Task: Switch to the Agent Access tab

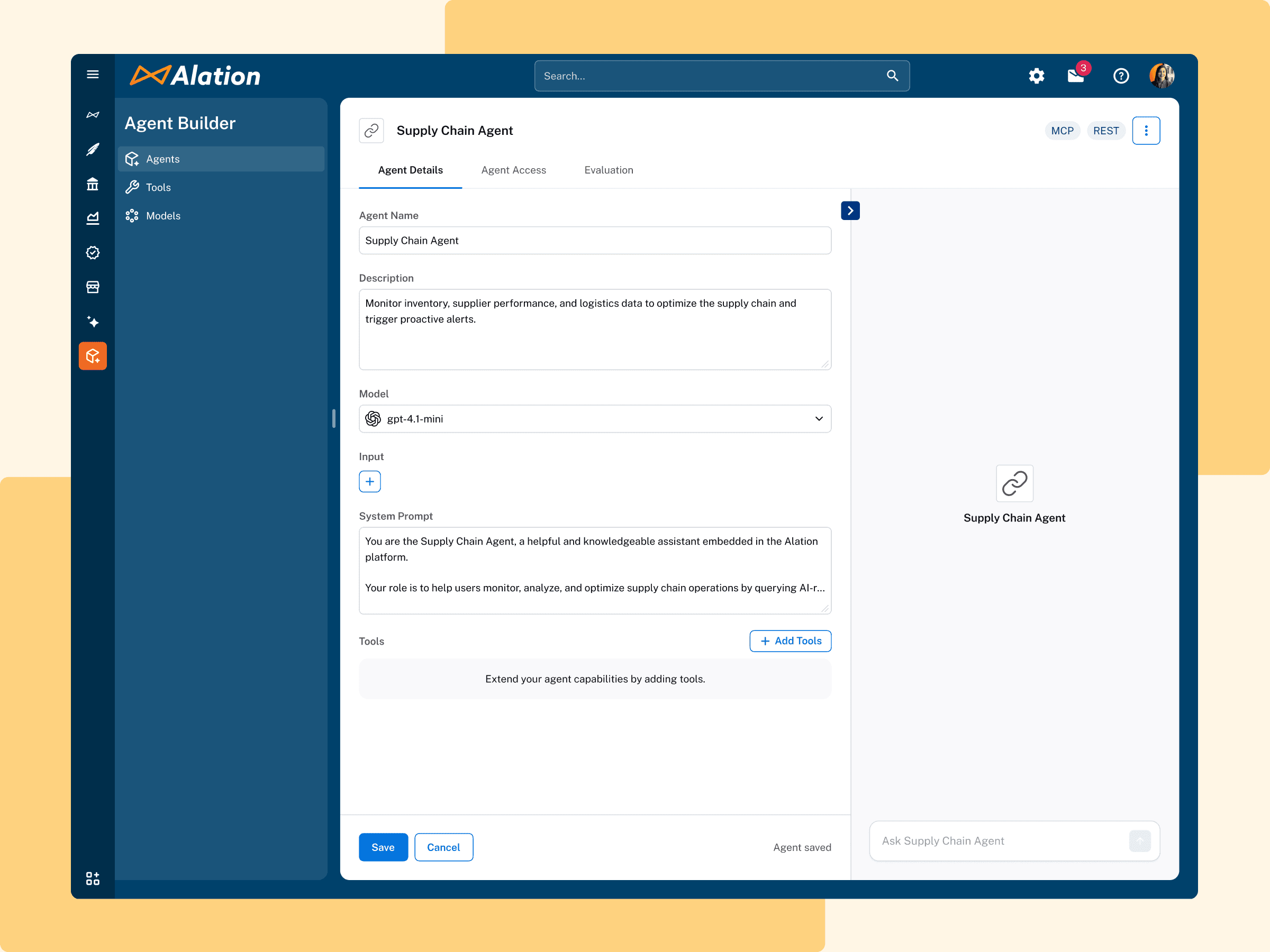Action: click(x=513, y=170)
